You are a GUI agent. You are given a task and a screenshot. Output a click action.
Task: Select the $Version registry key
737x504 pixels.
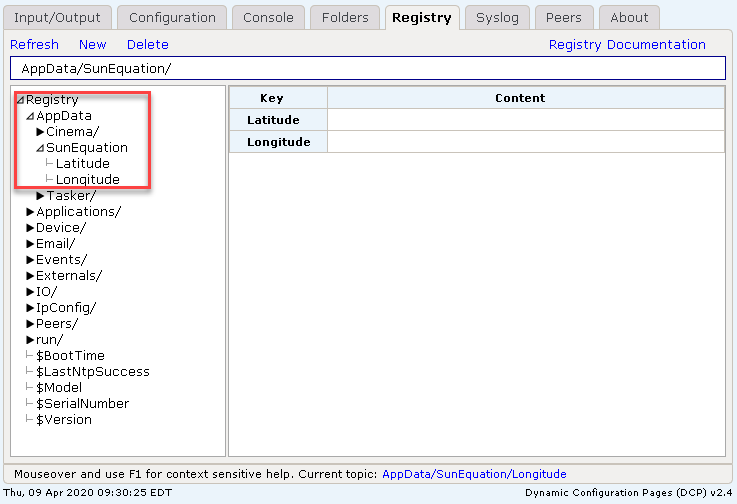(x=64, y=419)
